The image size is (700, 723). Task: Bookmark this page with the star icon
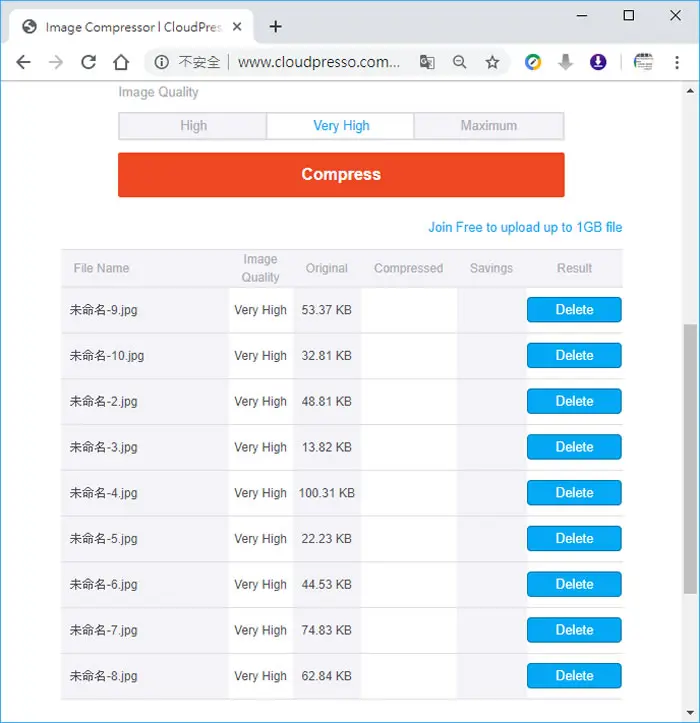pyautogui.click(x=492, y=62)
